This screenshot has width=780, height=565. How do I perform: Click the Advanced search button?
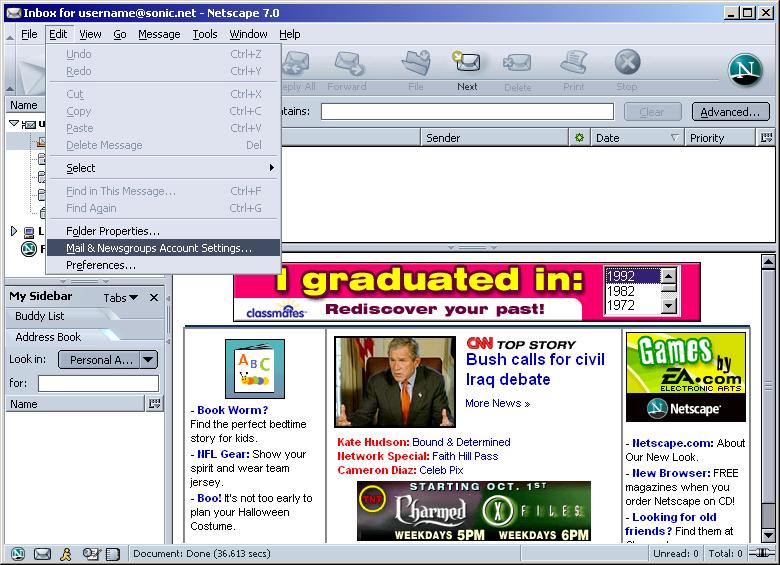coord(730,112)
